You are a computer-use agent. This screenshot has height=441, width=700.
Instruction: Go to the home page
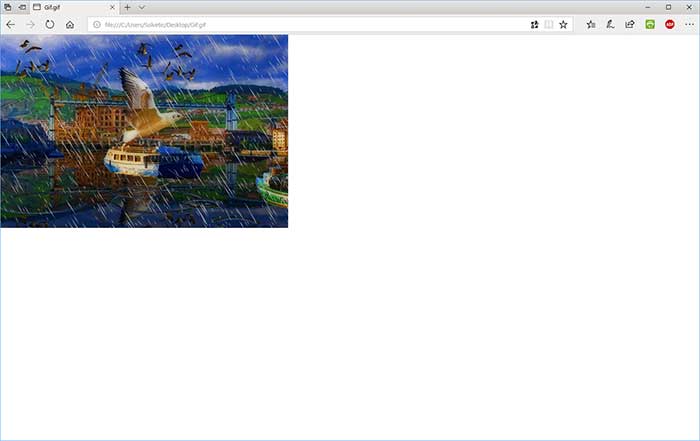coord(70,25)
